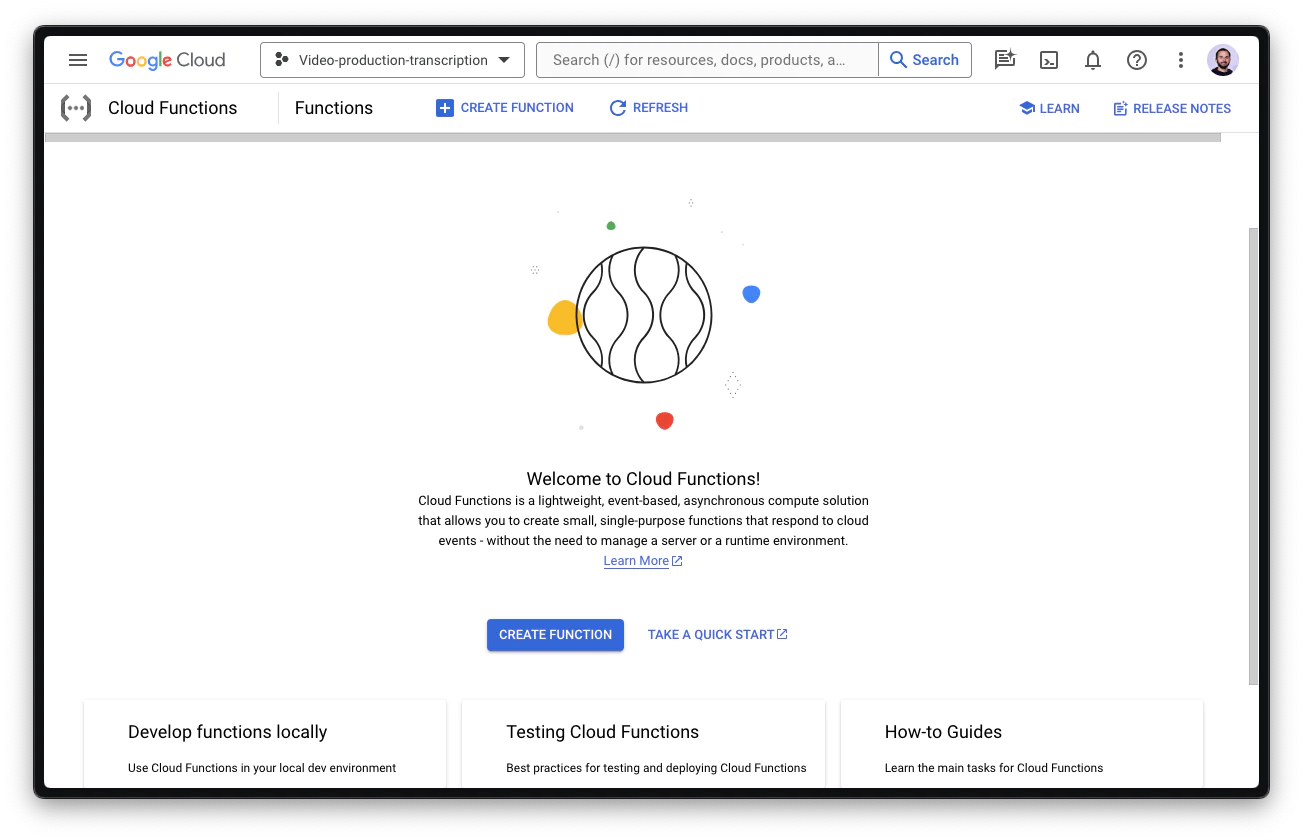
Task: Open the help question mark menu
Action: point(1137,60)
